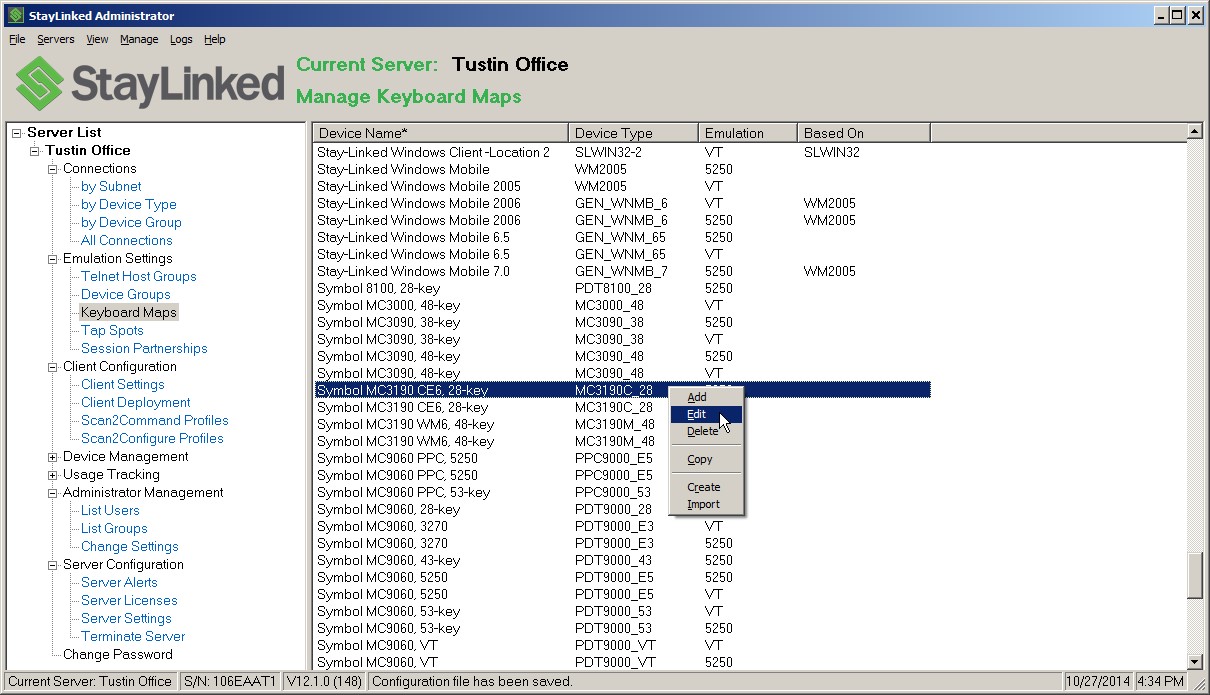1210x695 pixels.
Task: Open the File menu
Action: click(x=16, y=39)
